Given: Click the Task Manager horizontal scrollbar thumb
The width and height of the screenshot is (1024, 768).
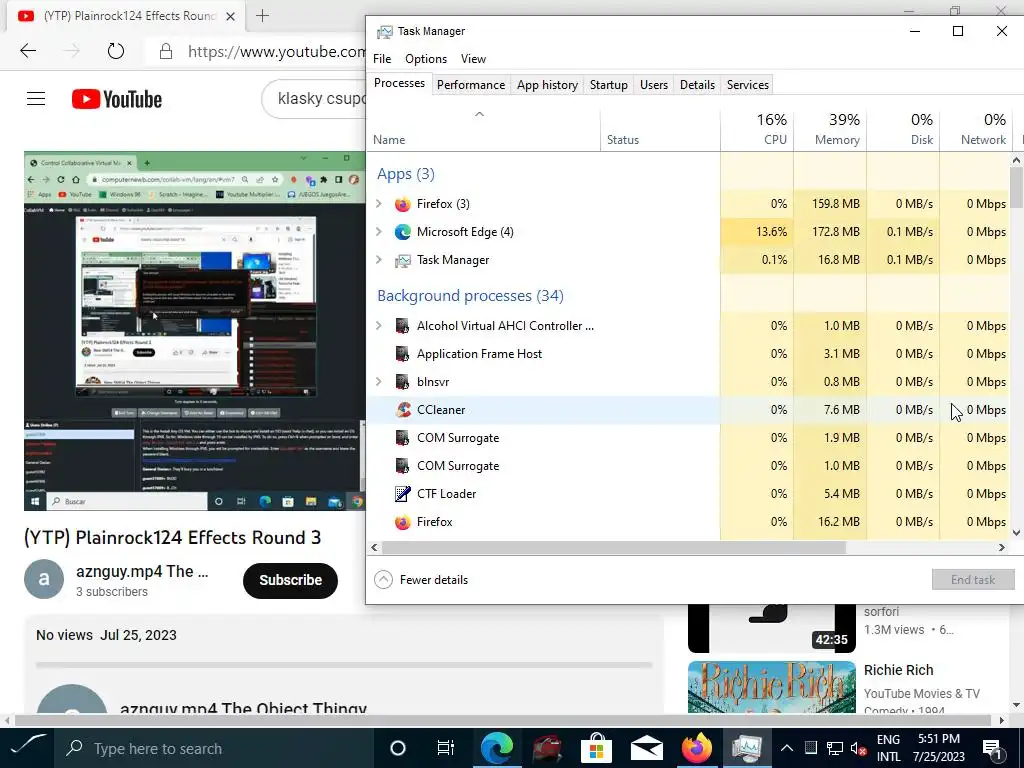Looking at the screenshot, I should coord(613,548).
